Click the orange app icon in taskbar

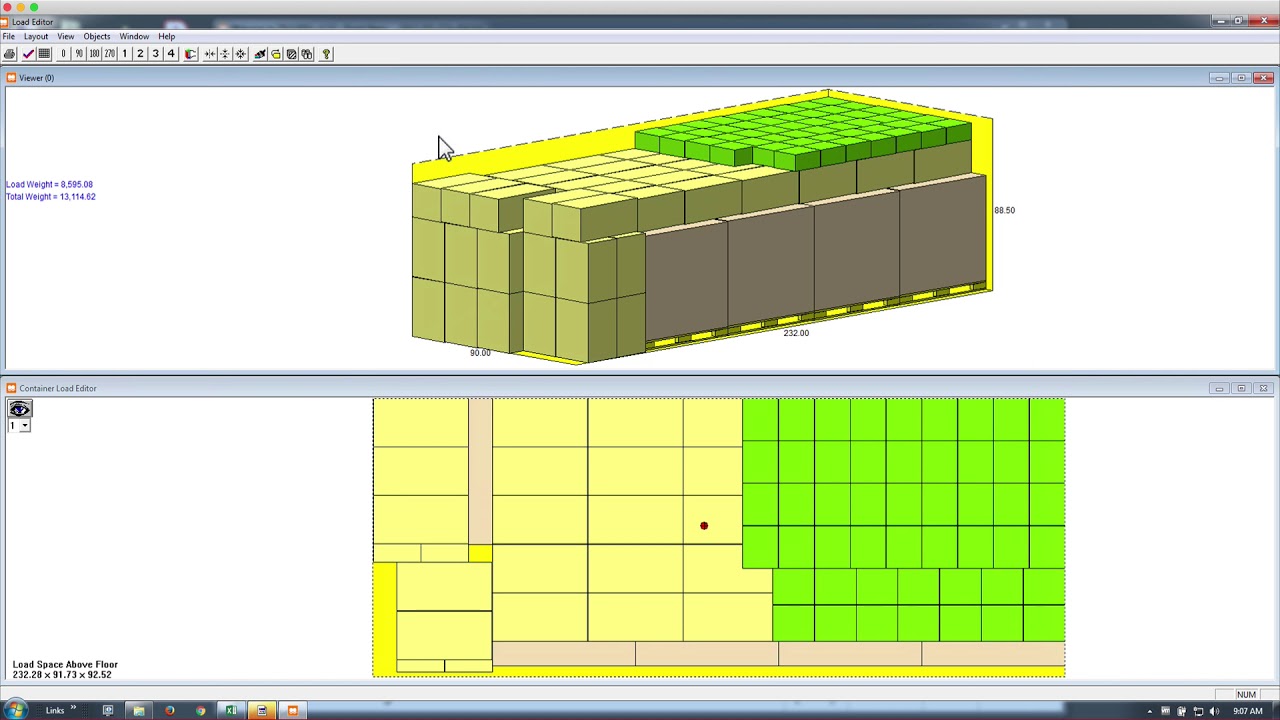pyautogui.click(x=293, y=711)
